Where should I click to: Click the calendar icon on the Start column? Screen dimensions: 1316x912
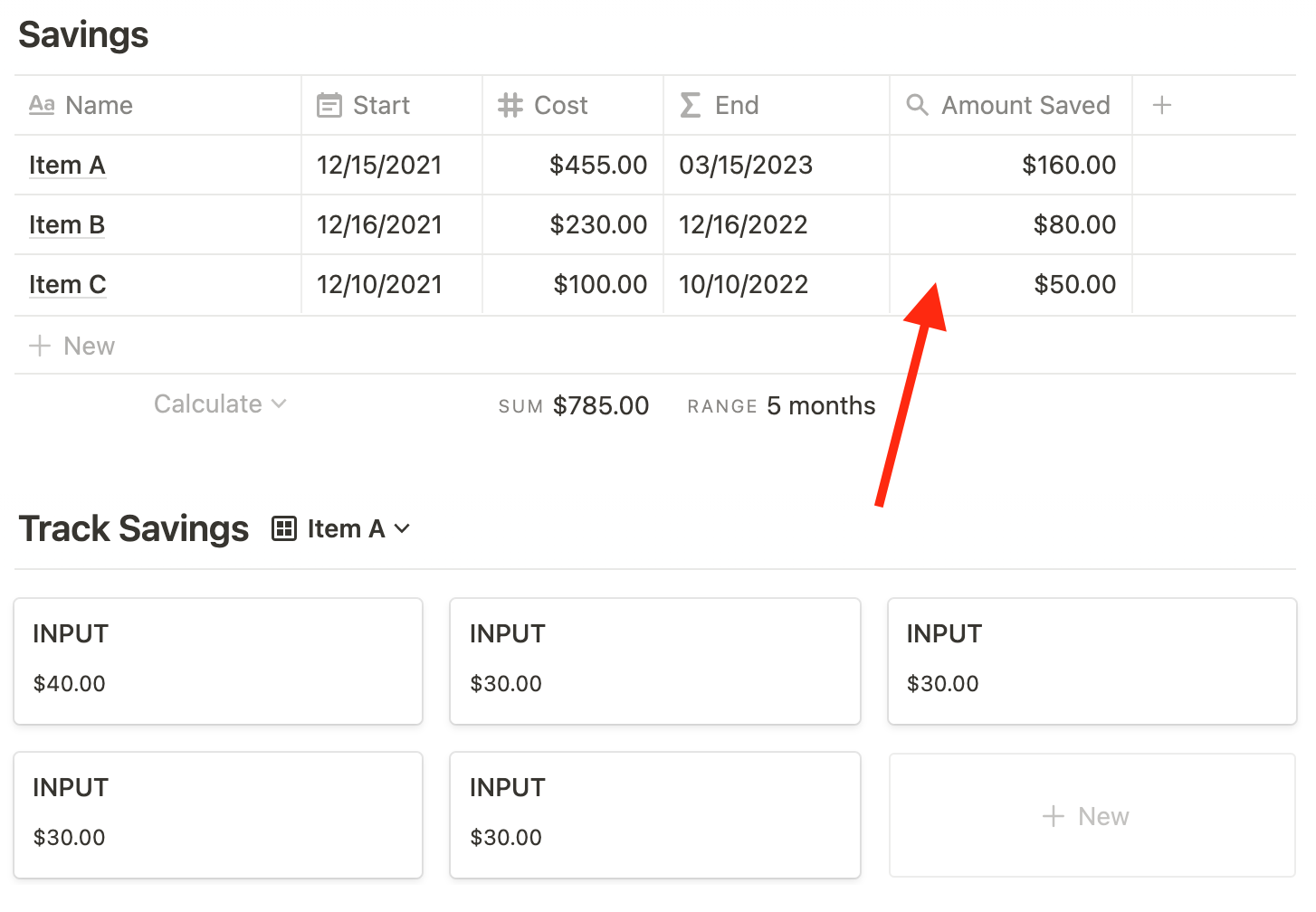tap(329, 105)
